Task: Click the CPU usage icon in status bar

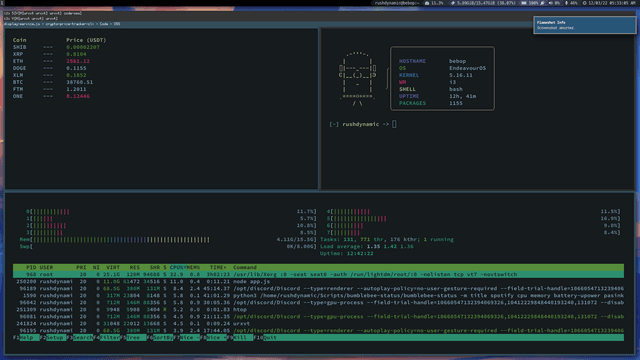Action: [427, 3]
